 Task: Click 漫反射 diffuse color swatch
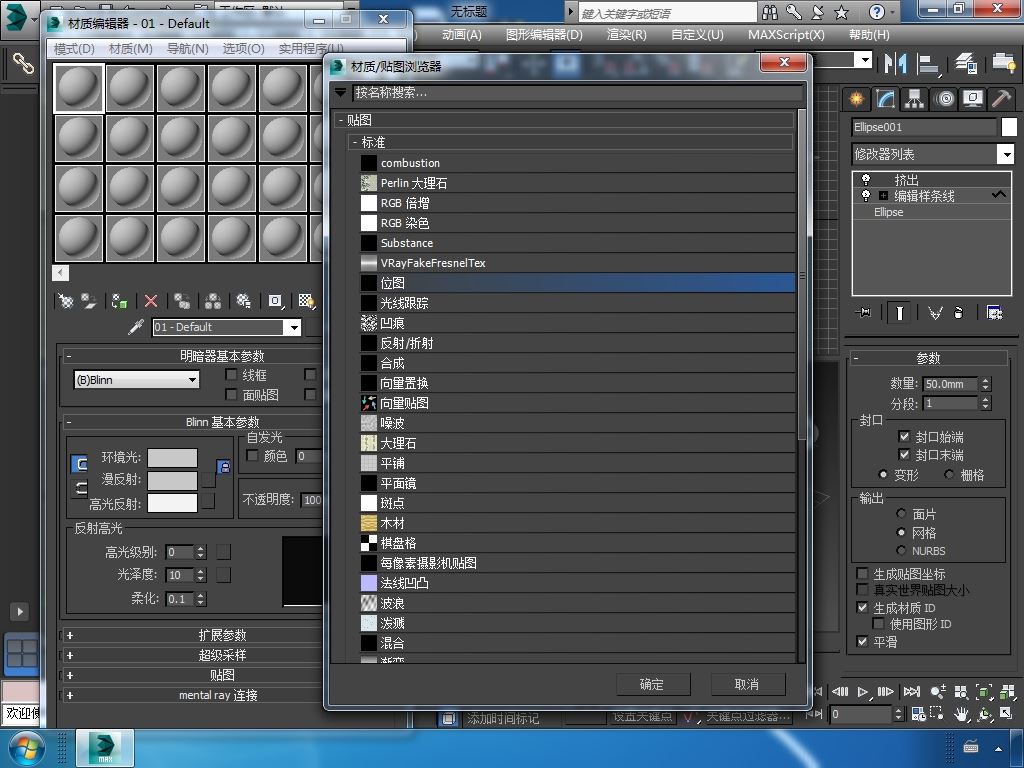(172, 481)
